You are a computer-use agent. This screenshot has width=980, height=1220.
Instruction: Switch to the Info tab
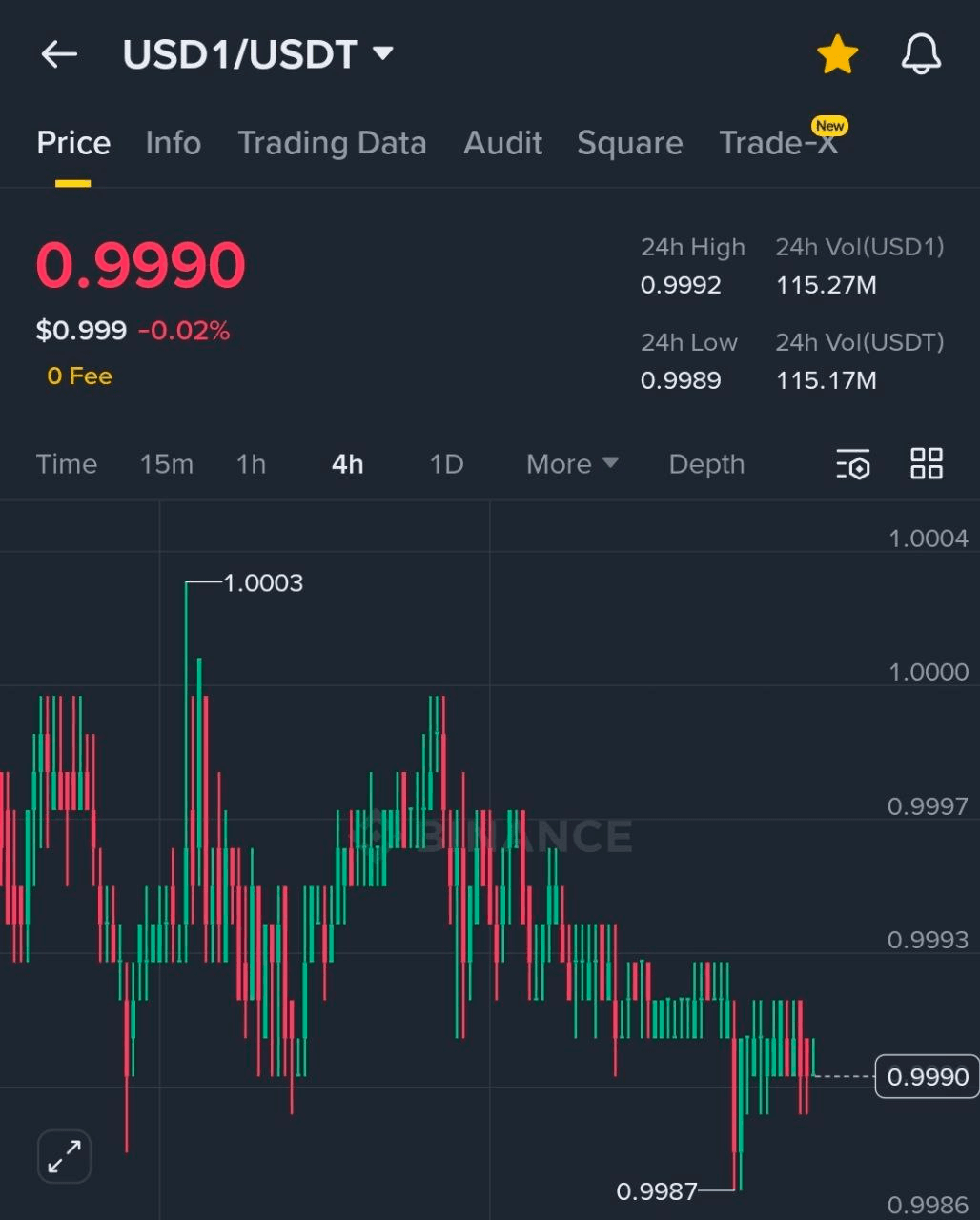(173, 143)
